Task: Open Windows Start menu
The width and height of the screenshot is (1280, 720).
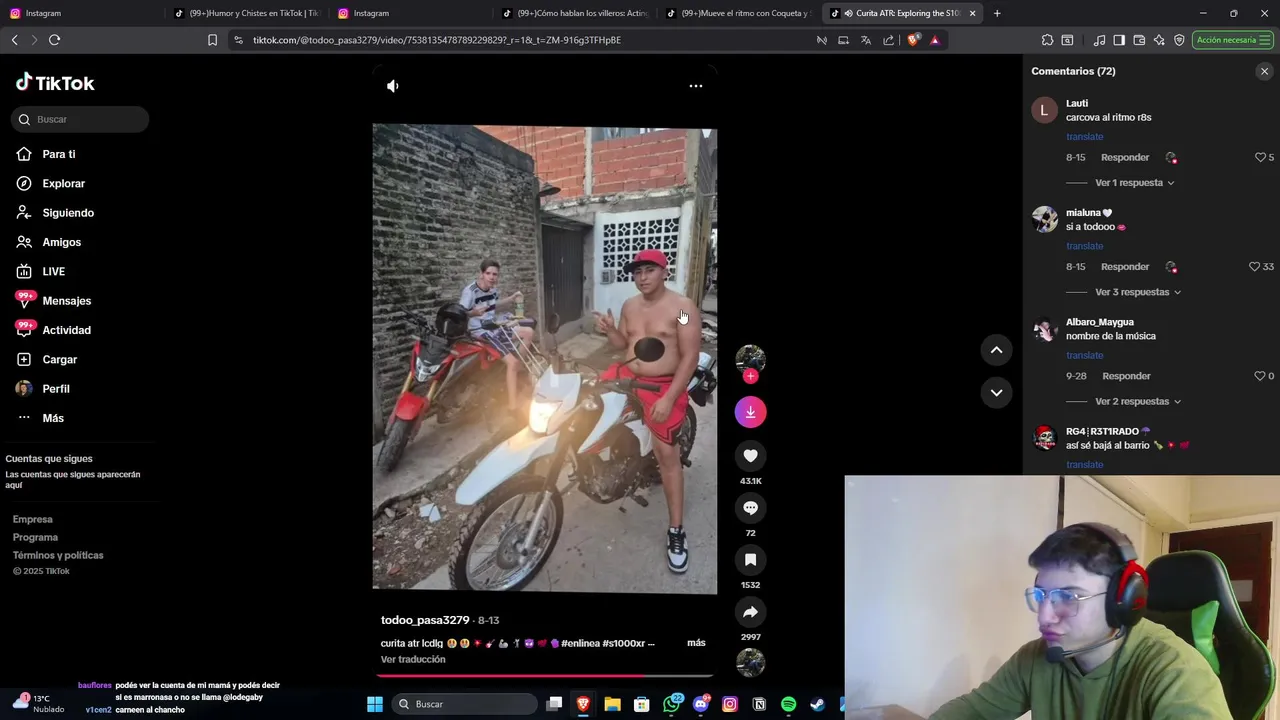Action: click(x=375, y=704)
